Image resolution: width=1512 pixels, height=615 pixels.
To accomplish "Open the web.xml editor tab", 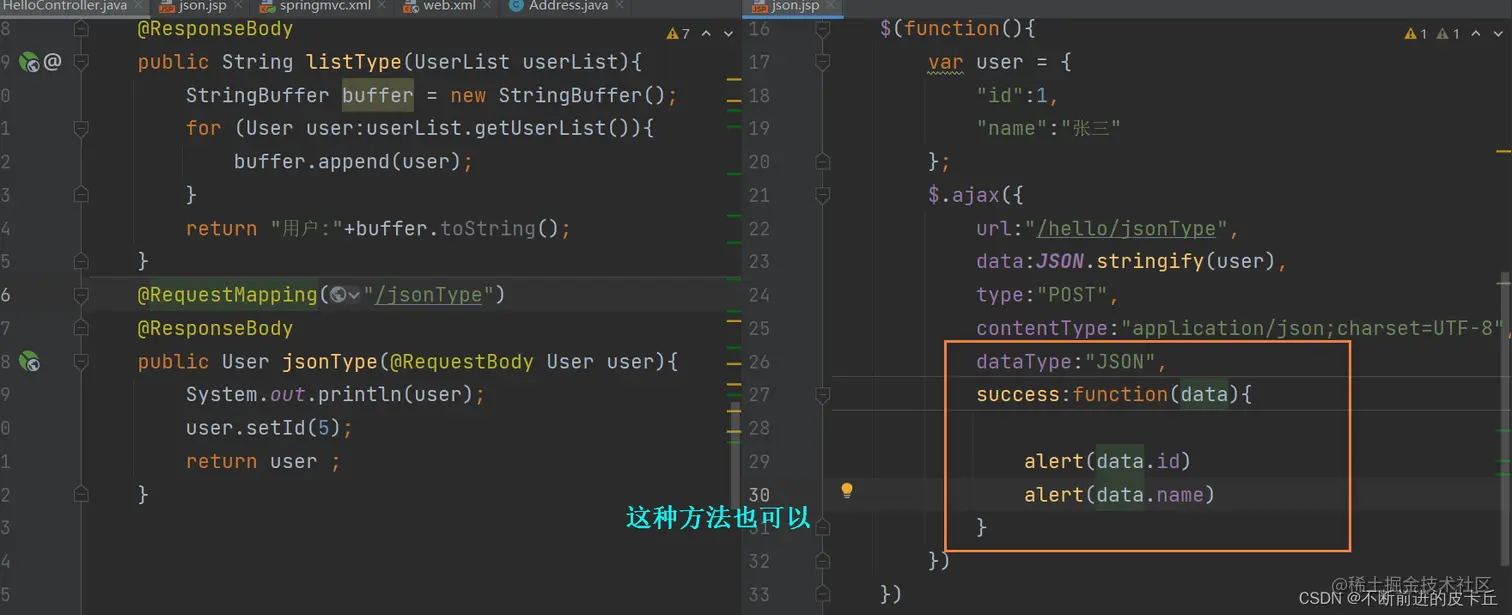I will point(449,6).
